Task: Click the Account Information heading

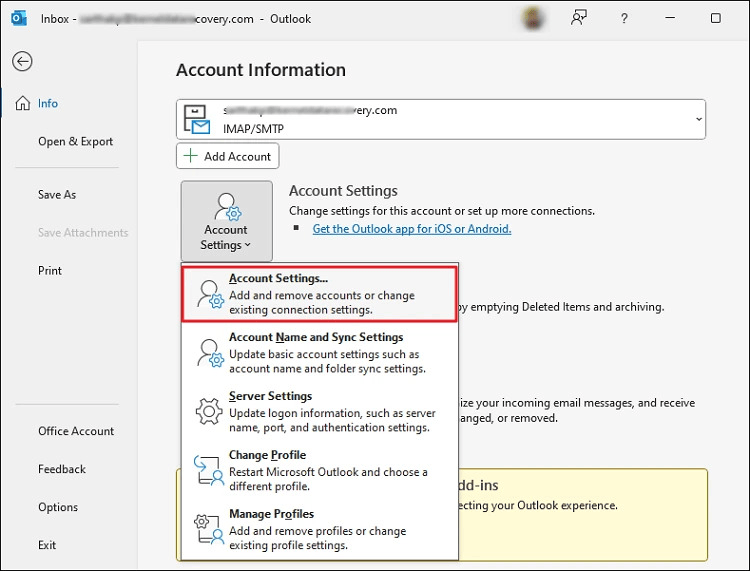Action: click(261, 70)
